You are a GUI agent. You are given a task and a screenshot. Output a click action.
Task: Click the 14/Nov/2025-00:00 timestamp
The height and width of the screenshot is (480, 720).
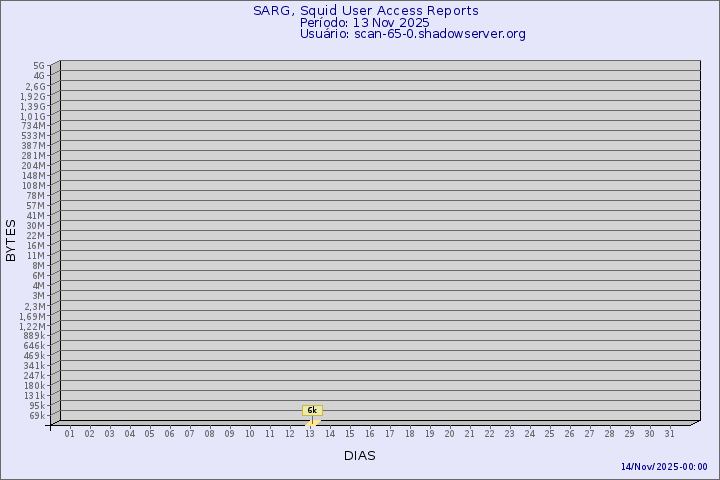664,467
